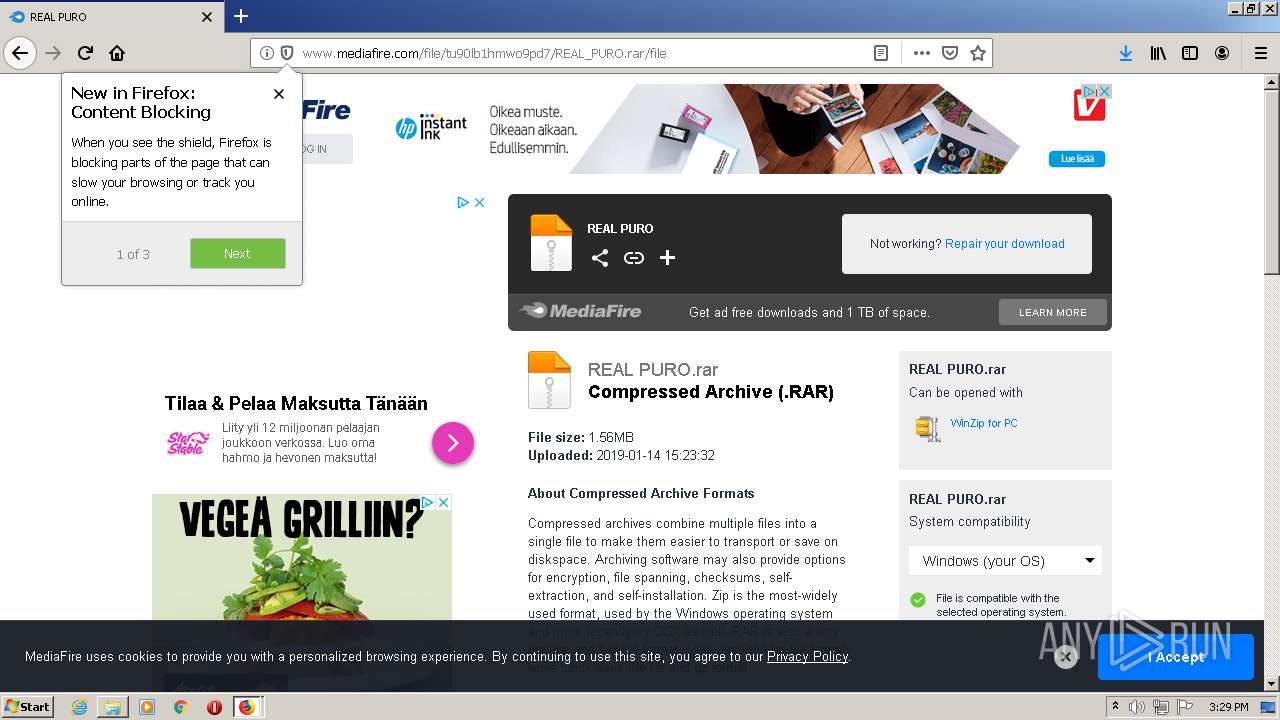Click Next in Content Blocking tour
This screenshot has width=1280, height=720.
tap(238, 253)
